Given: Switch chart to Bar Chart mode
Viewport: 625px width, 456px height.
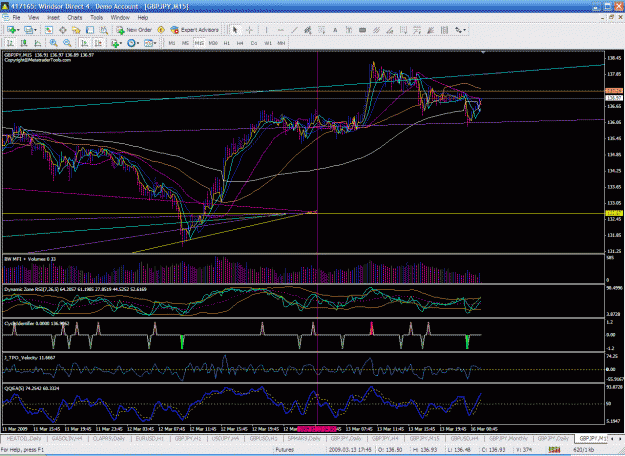Looking at the screenshot, I should (x=10, y=43).
